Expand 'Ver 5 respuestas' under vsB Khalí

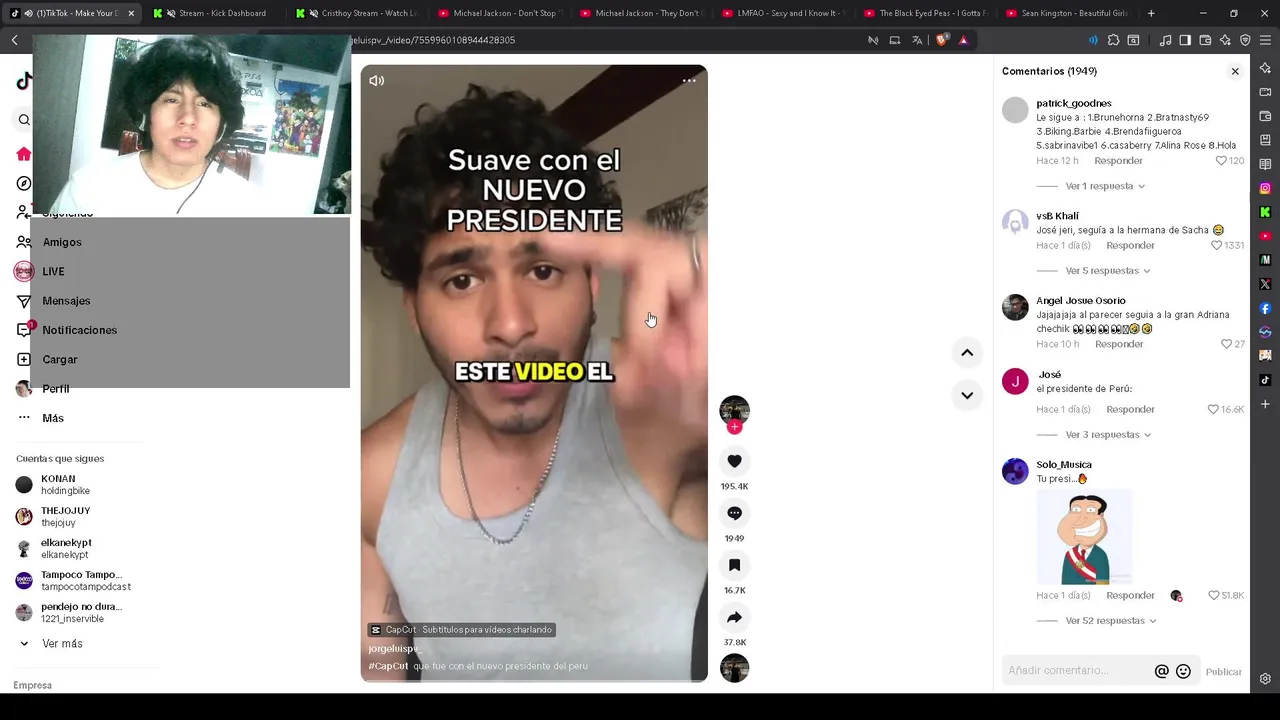(x=1108, y=271)
